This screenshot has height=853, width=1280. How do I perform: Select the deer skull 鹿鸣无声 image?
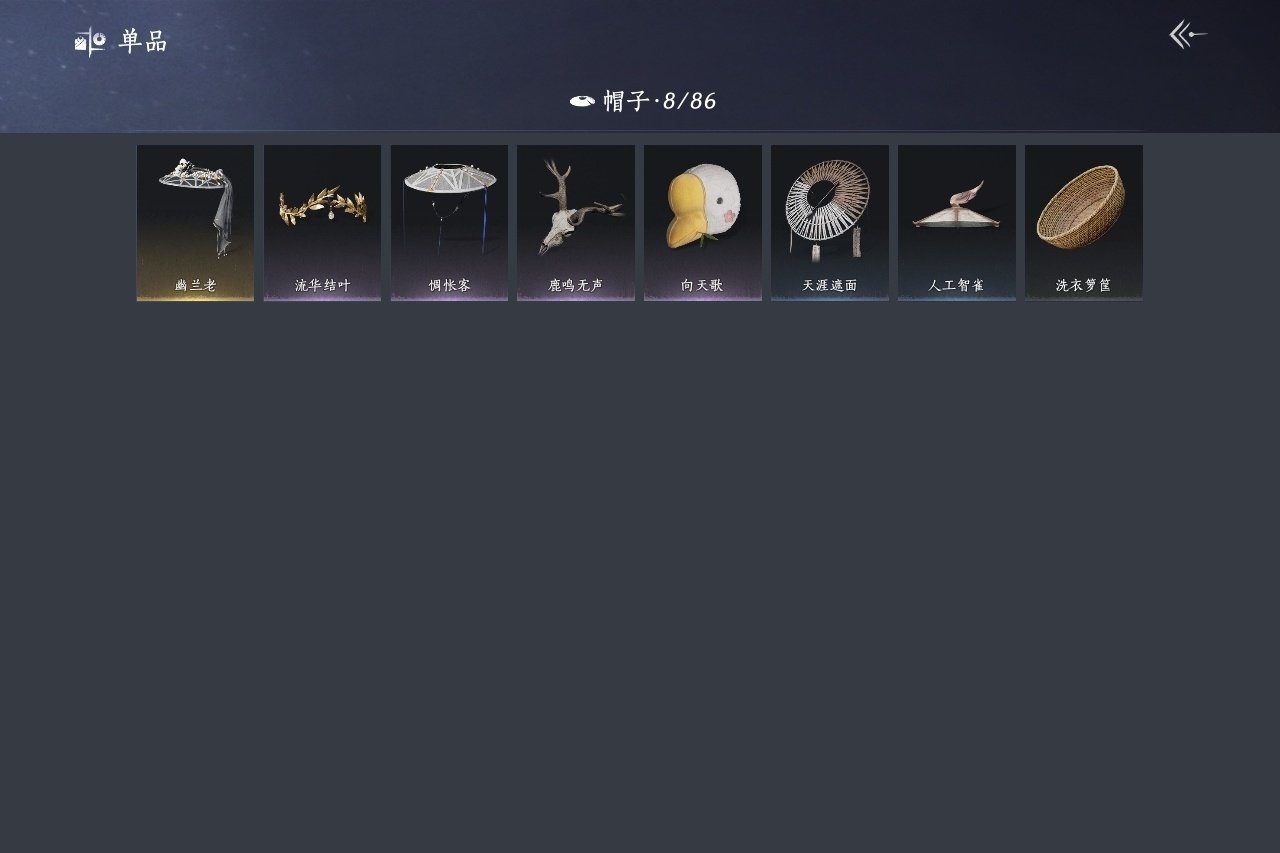(576, 205)
